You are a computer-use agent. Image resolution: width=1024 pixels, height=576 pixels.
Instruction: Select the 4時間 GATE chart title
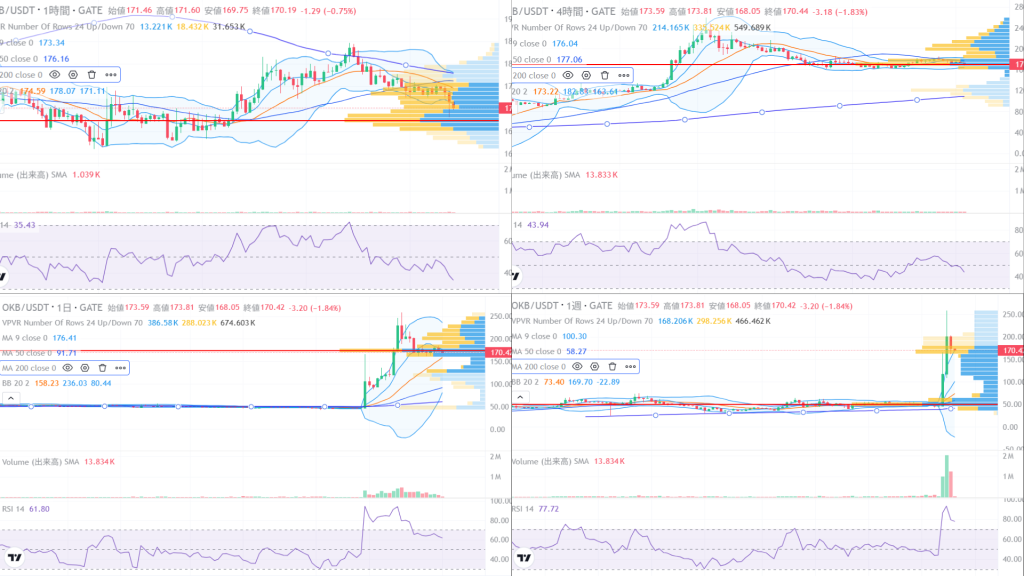564,11
